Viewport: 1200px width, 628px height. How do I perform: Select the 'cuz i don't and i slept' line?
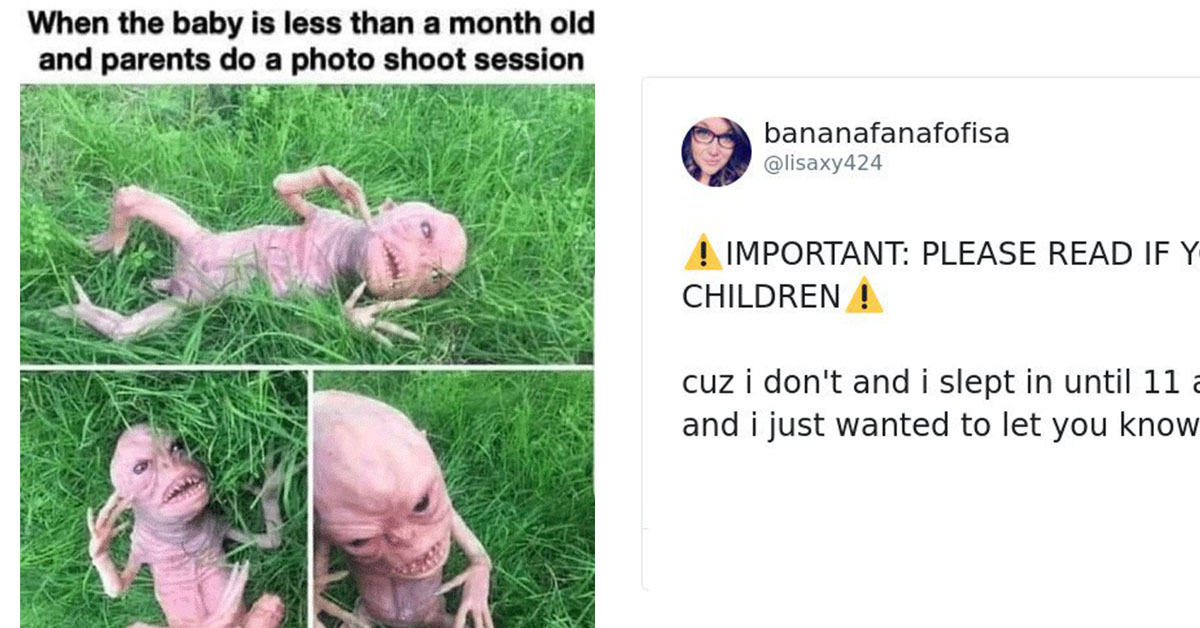[941, 382]
